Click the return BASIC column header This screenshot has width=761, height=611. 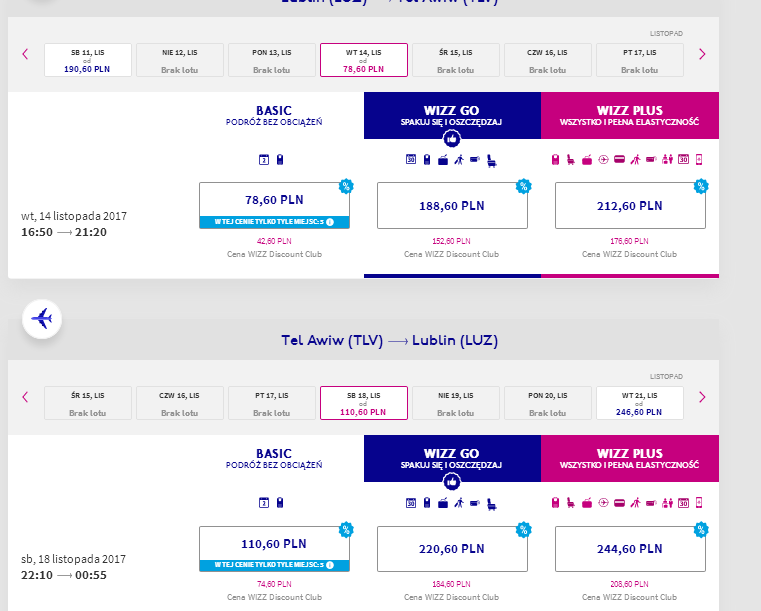[274, 459]
